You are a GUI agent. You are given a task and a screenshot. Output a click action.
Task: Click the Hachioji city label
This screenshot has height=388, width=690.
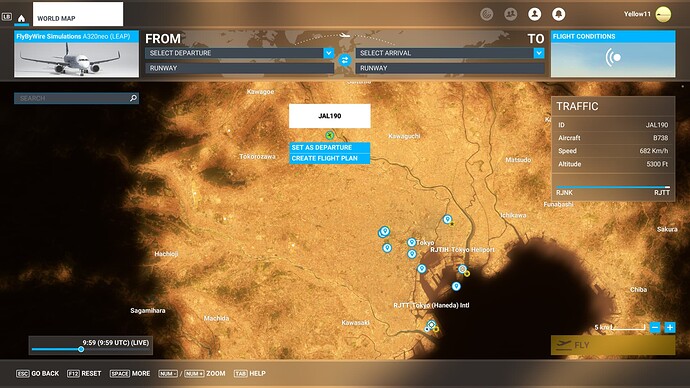click(166, 254)
